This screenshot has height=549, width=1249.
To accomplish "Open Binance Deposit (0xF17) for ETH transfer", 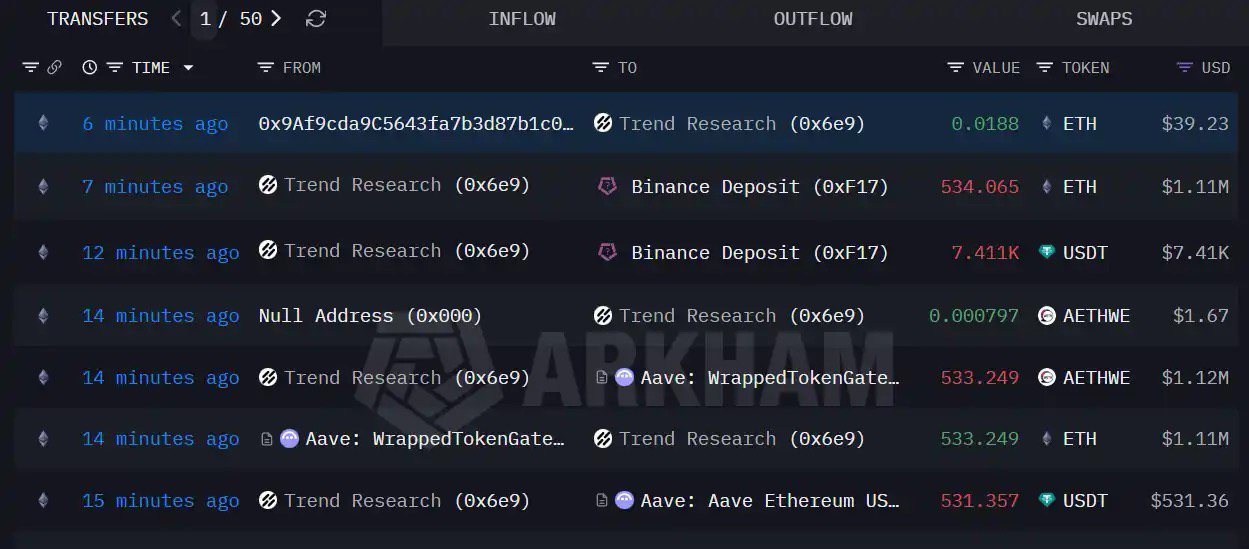I will [759, 187].
